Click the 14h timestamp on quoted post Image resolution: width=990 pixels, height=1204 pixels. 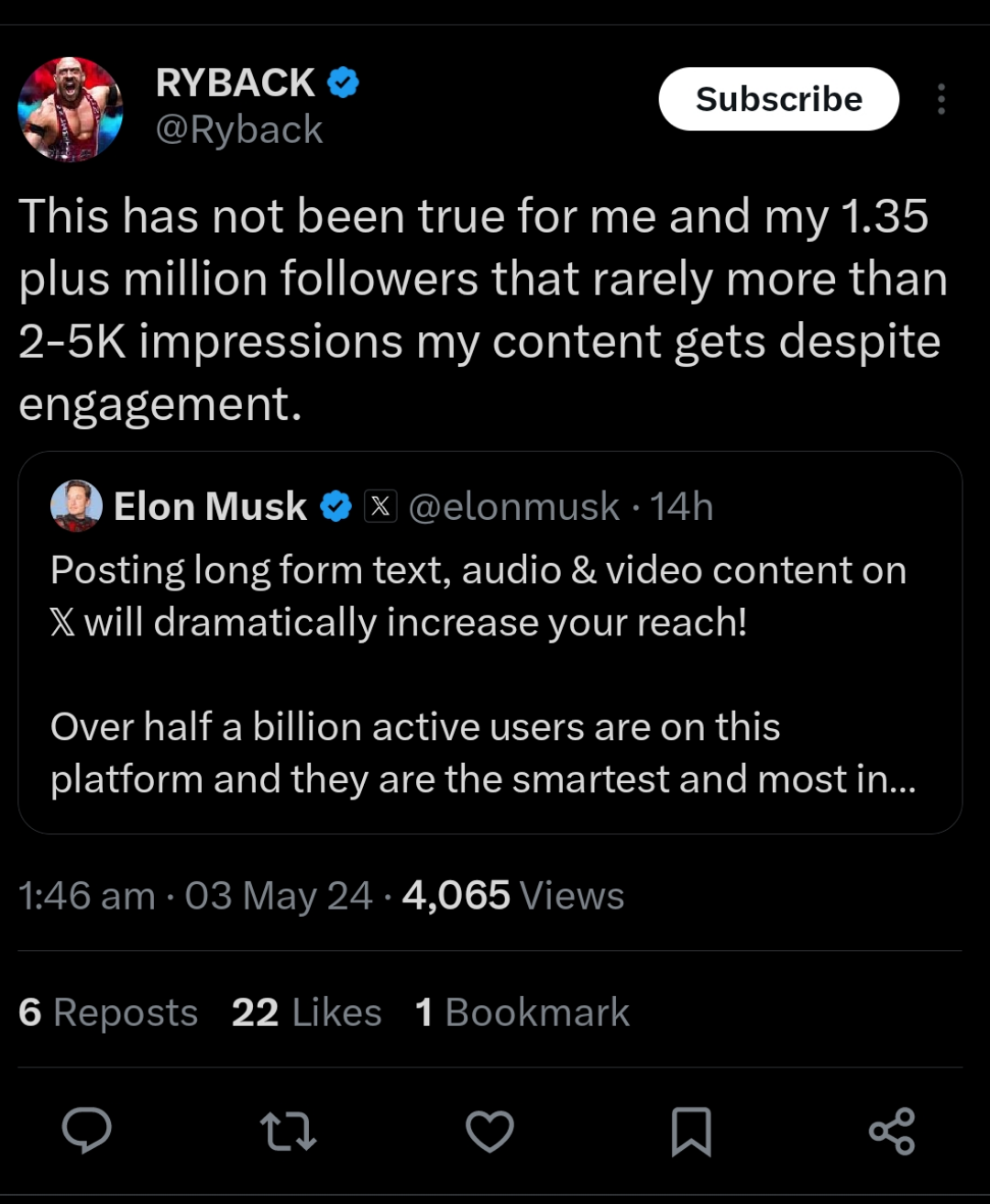681,506
